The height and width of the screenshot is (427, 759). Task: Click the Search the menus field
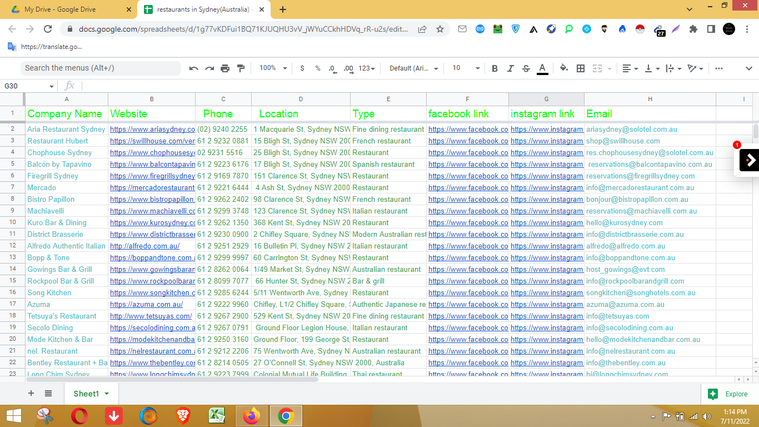point(100,68)
